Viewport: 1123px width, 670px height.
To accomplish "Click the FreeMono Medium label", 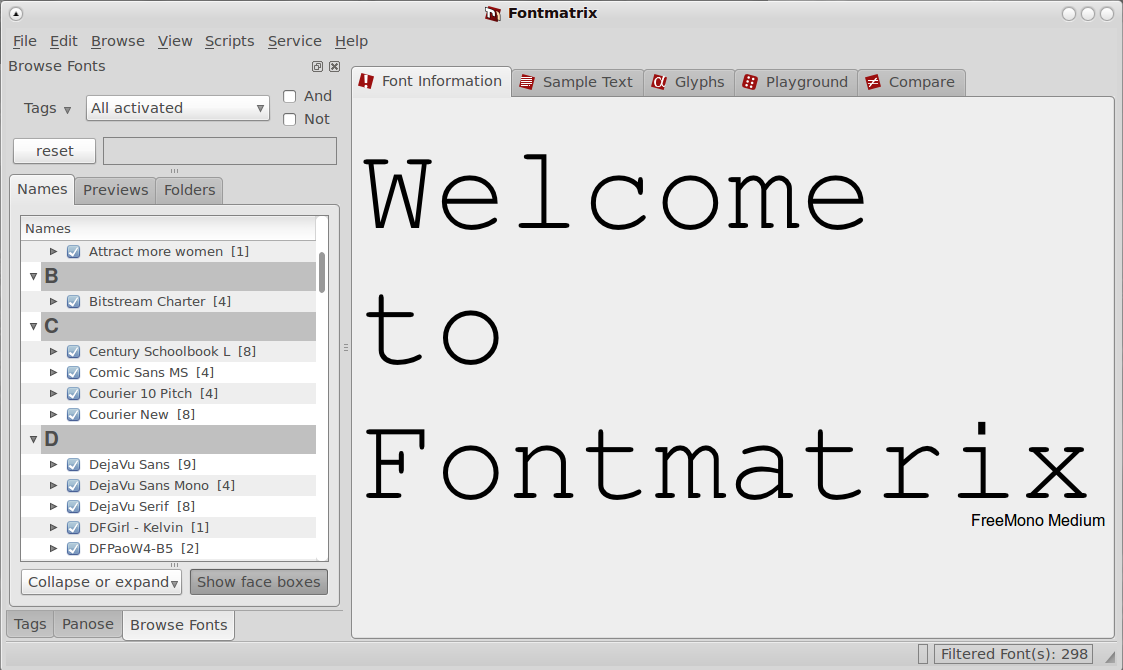I will [1038, 521].
